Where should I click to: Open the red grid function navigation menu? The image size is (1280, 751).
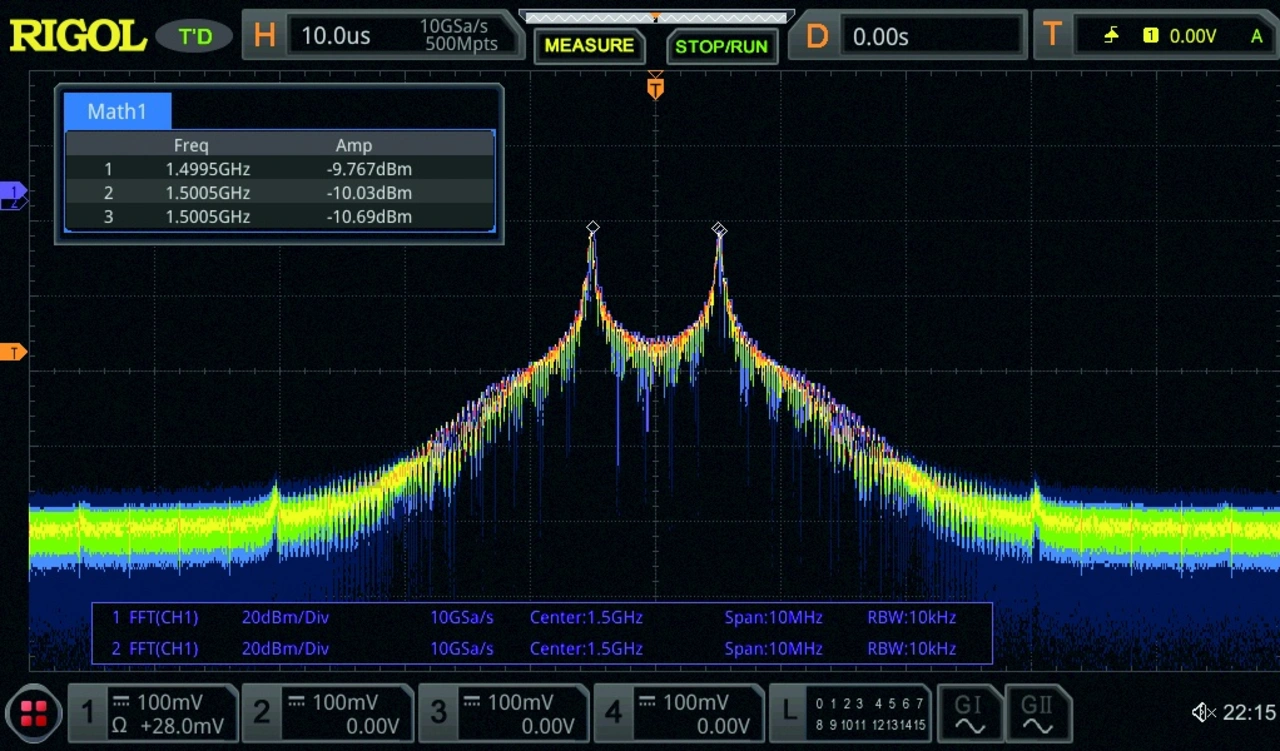pos(33,713)
